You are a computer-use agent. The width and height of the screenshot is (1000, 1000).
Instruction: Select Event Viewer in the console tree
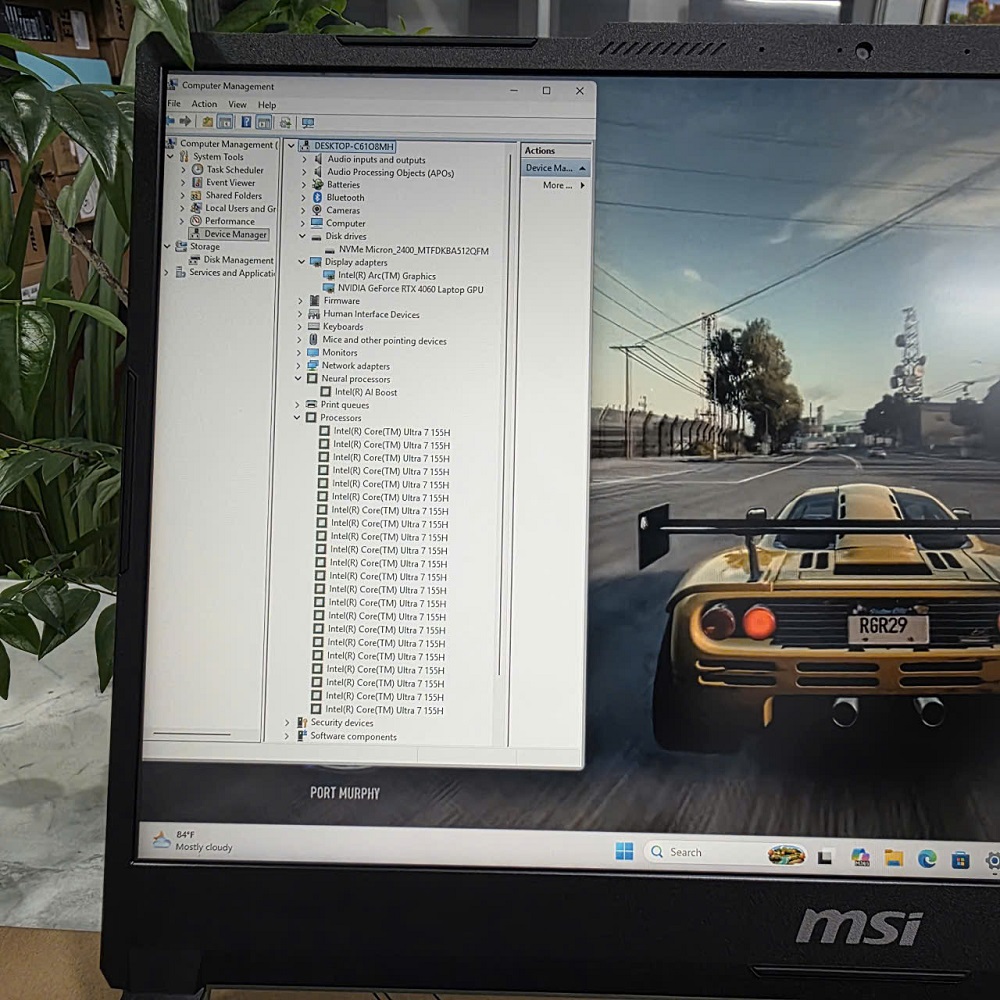[x=230, y=182]
